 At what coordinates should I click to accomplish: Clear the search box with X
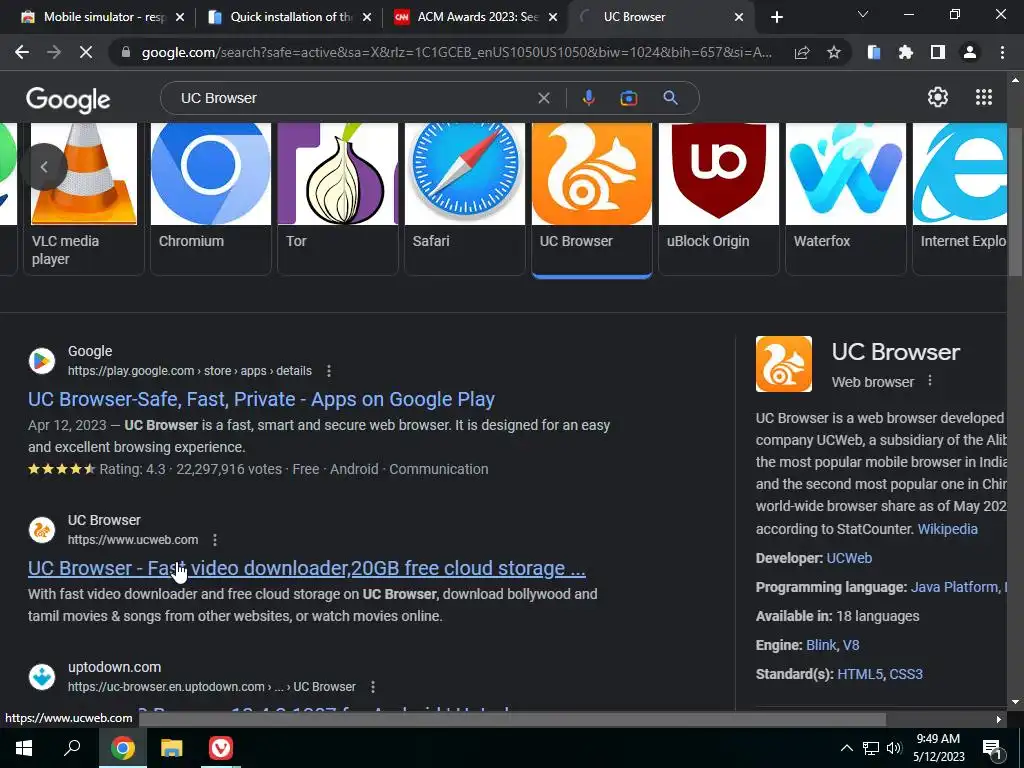[x=543, y=98]
